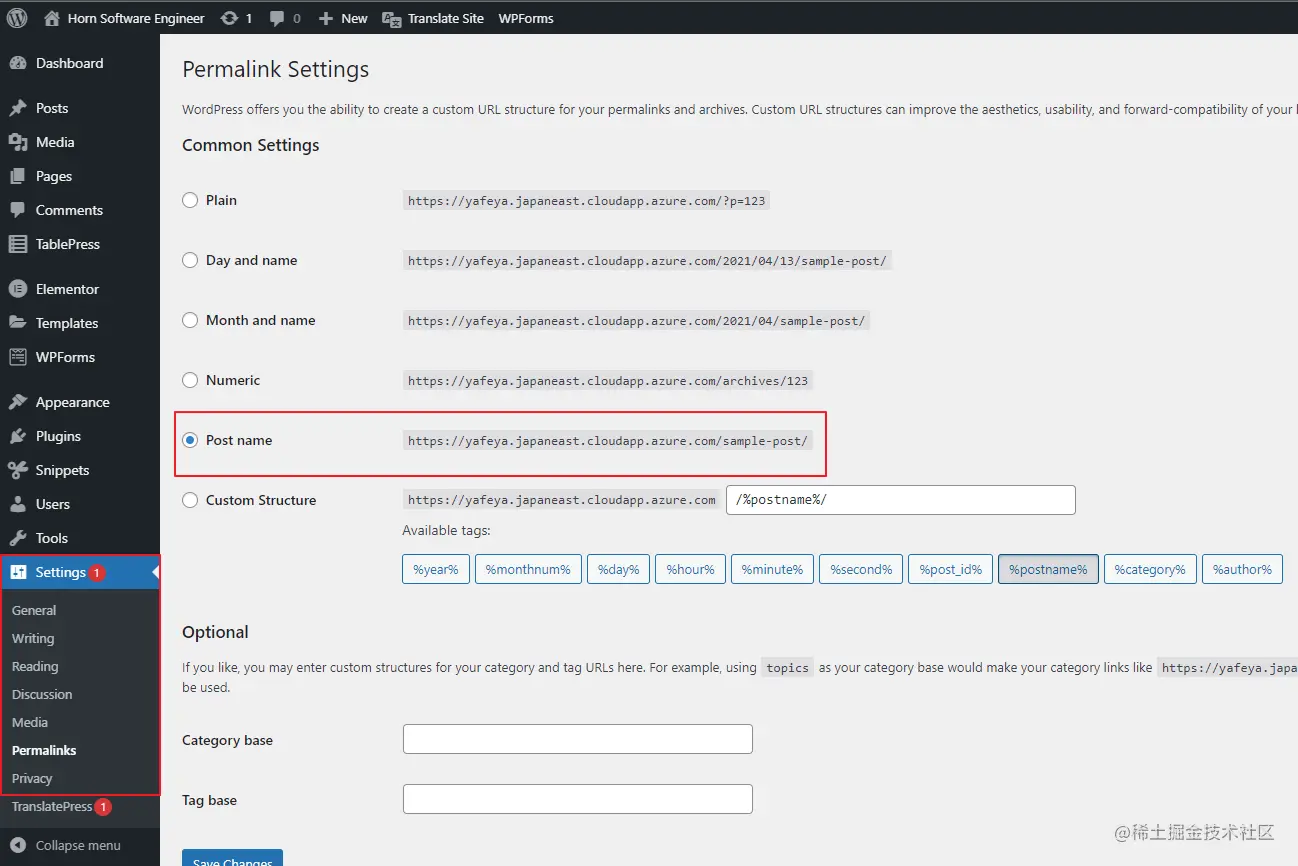Insert the %category% tag
Image resolution: width=1298 pixels, height=866 pixels.
1150,569
